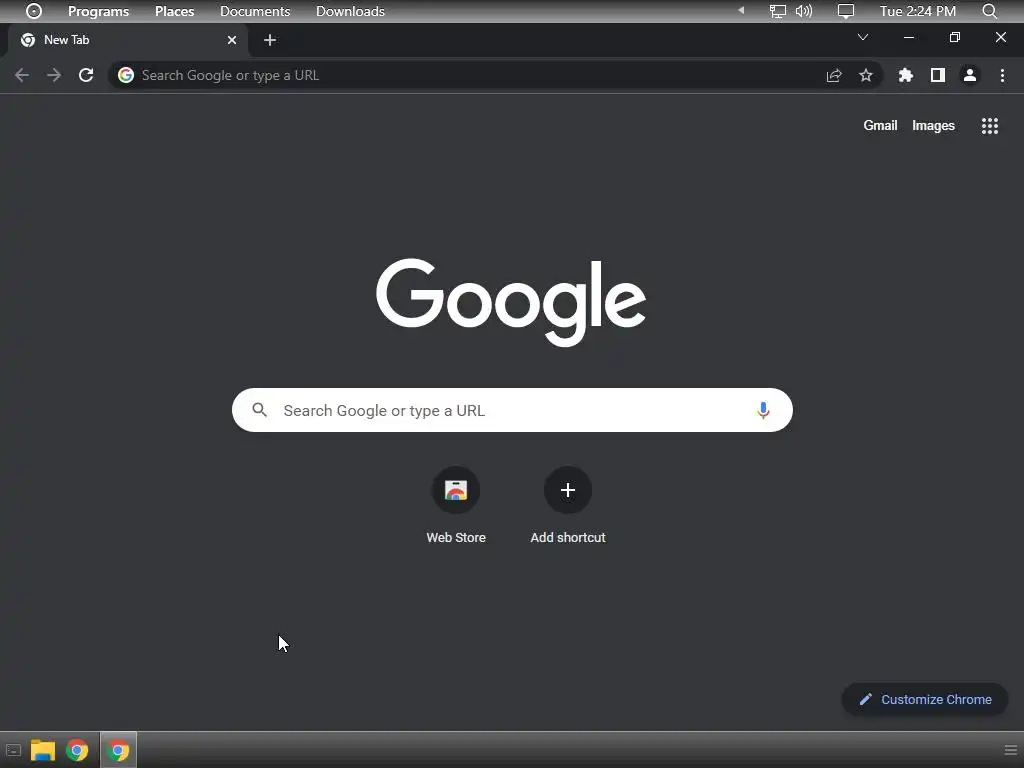Click the magnifier icon in the search box

click(259, 410)
